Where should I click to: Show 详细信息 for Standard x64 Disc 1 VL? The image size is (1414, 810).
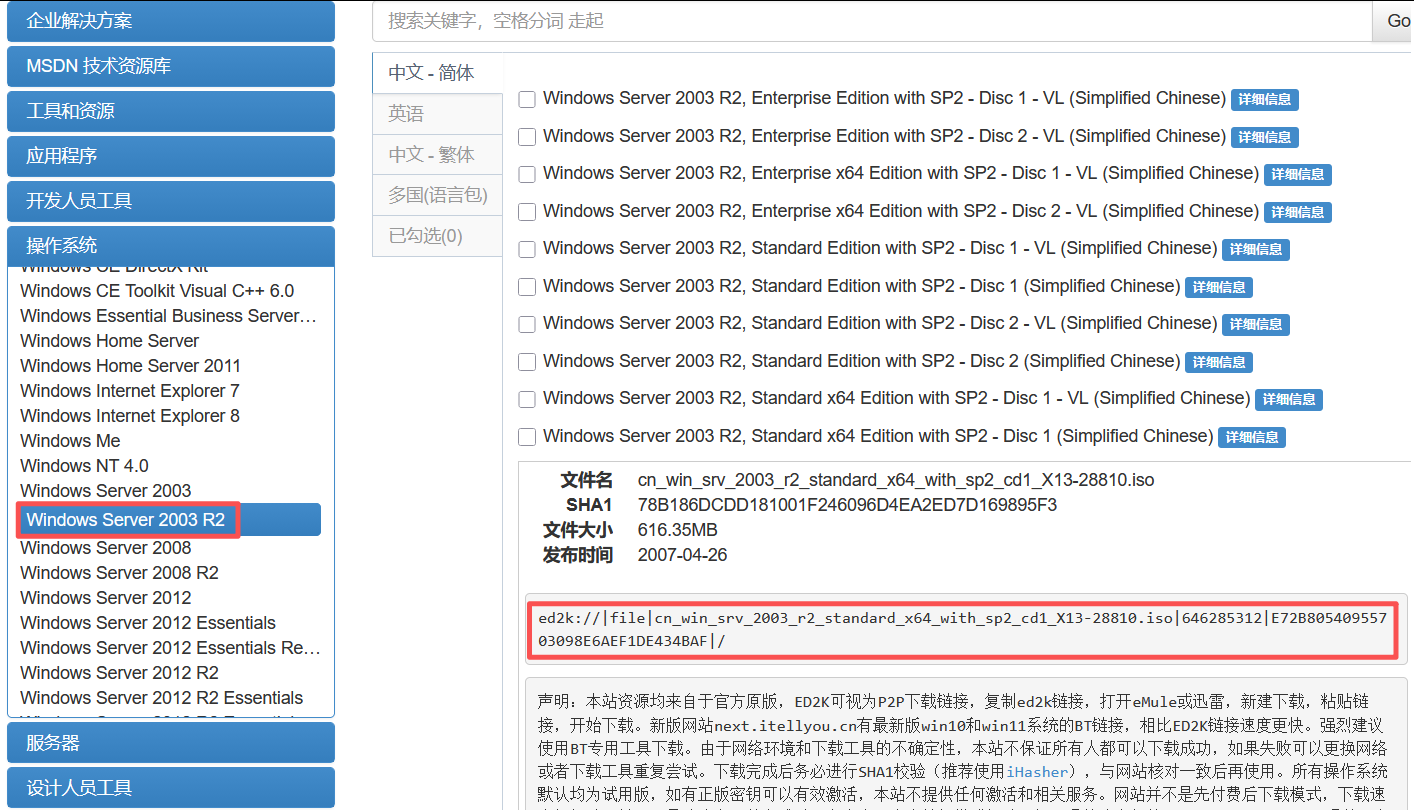click(x=1289, y=400)
